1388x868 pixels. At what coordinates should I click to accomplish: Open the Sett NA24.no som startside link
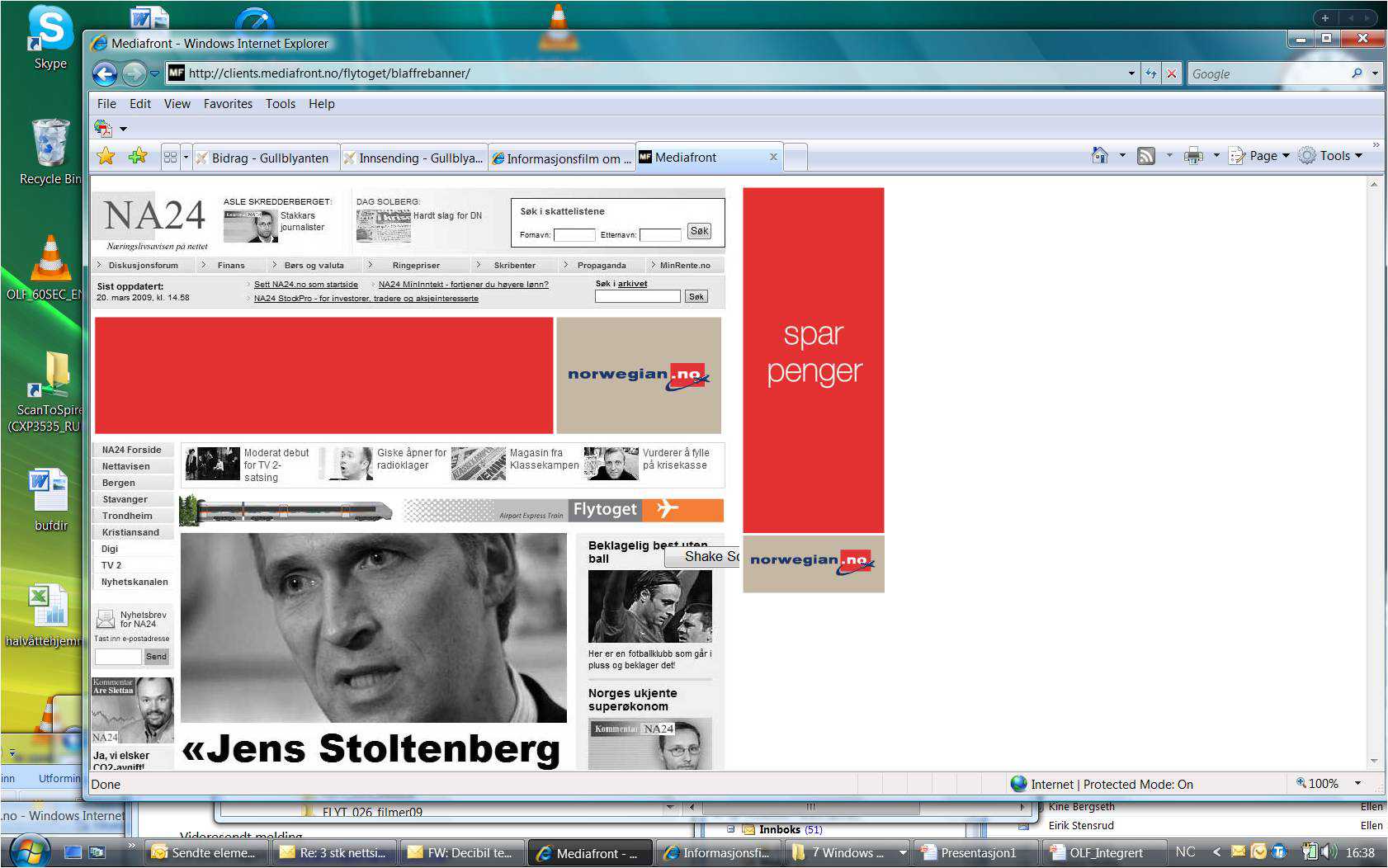pyautogui.click(x=306, y=284)
